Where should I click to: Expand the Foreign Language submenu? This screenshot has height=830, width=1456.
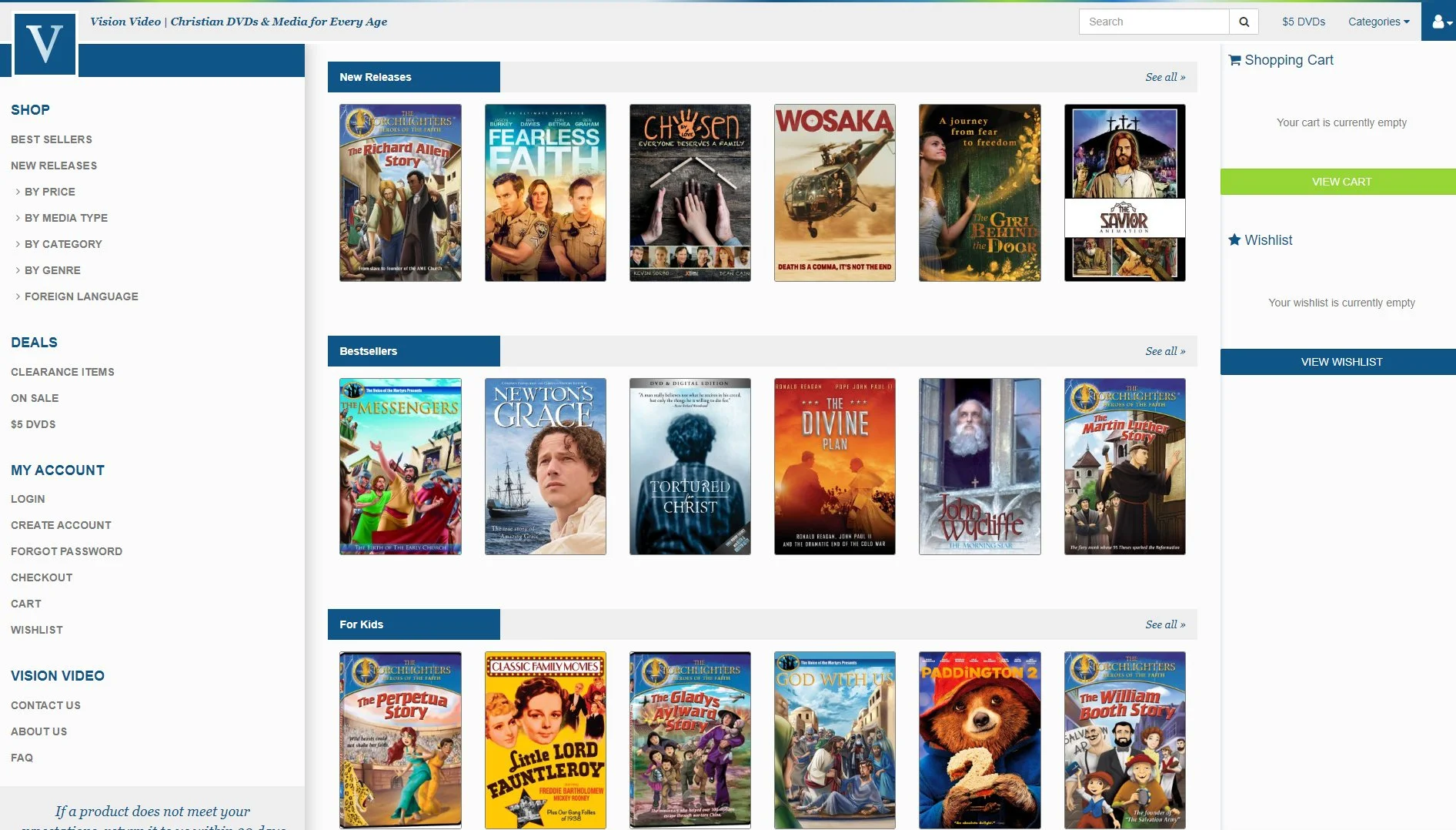(x=82, y=296)
